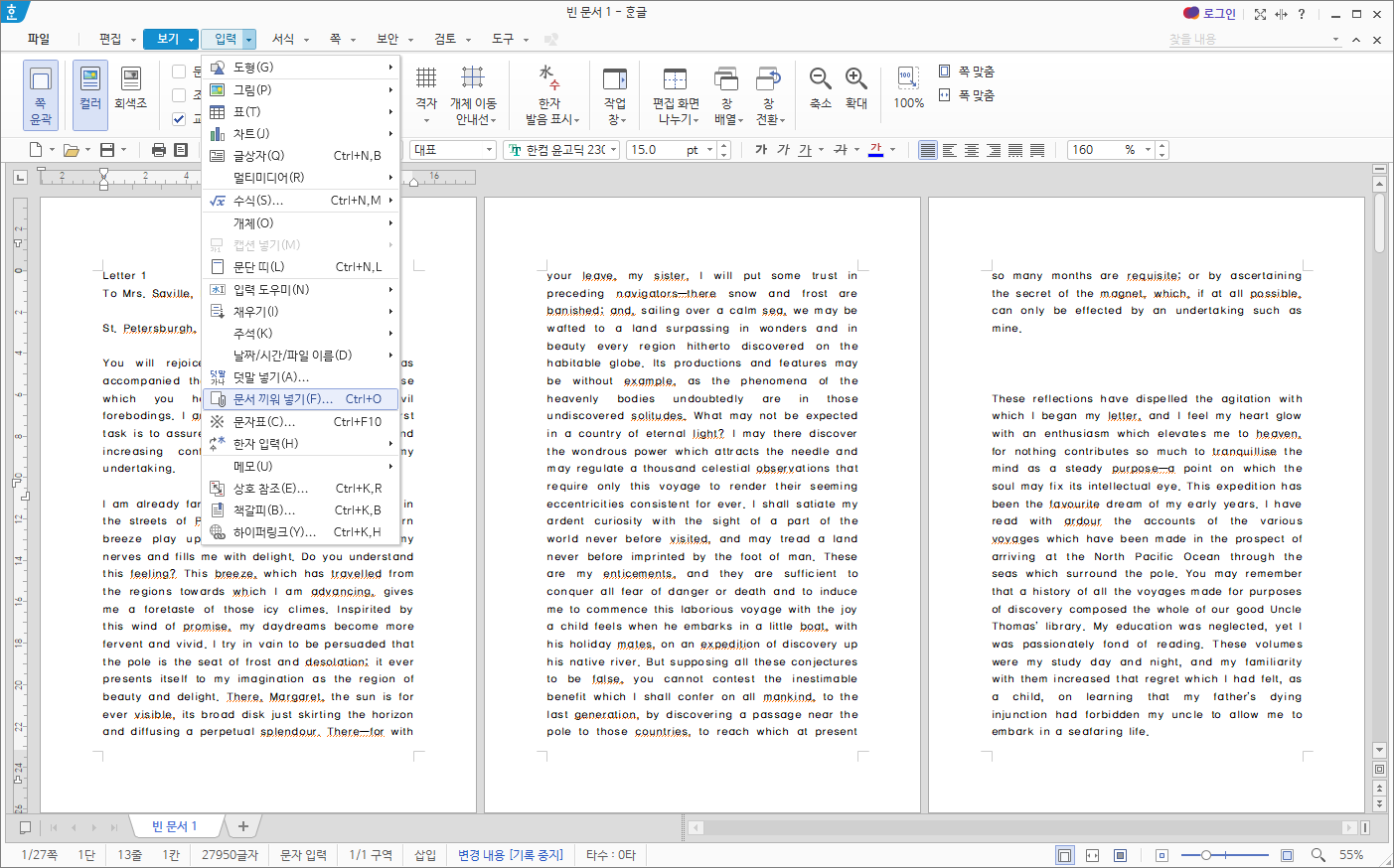Select second view mode status bar button
Viewport: 1394px width, 868px height.
pos(1092,855)
